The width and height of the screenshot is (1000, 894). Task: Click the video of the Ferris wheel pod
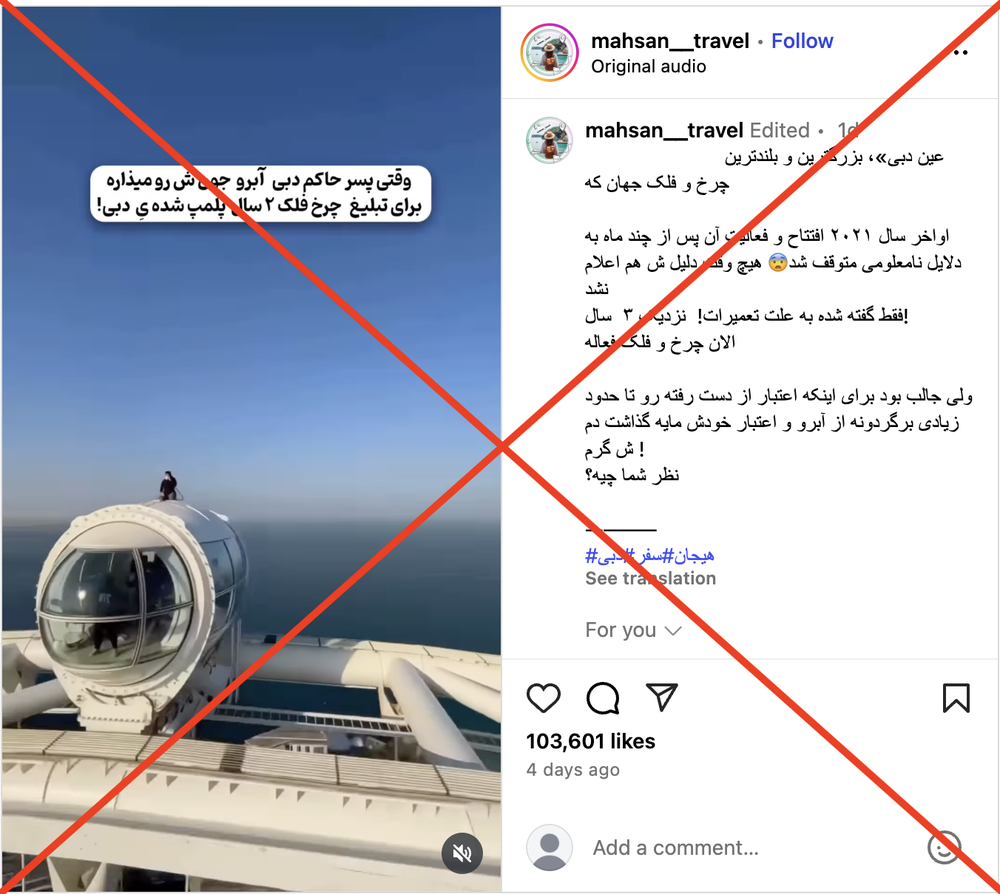pyautogui.click(x=251, y=449)
